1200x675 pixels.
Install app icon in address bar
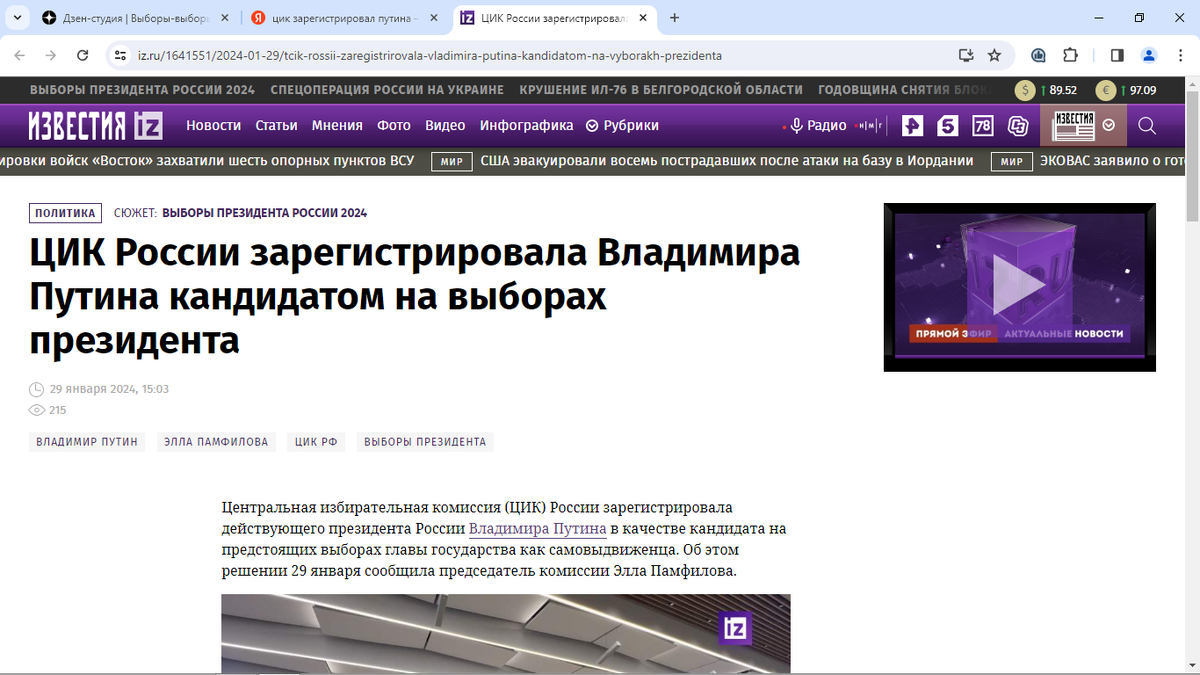[965, 55]
